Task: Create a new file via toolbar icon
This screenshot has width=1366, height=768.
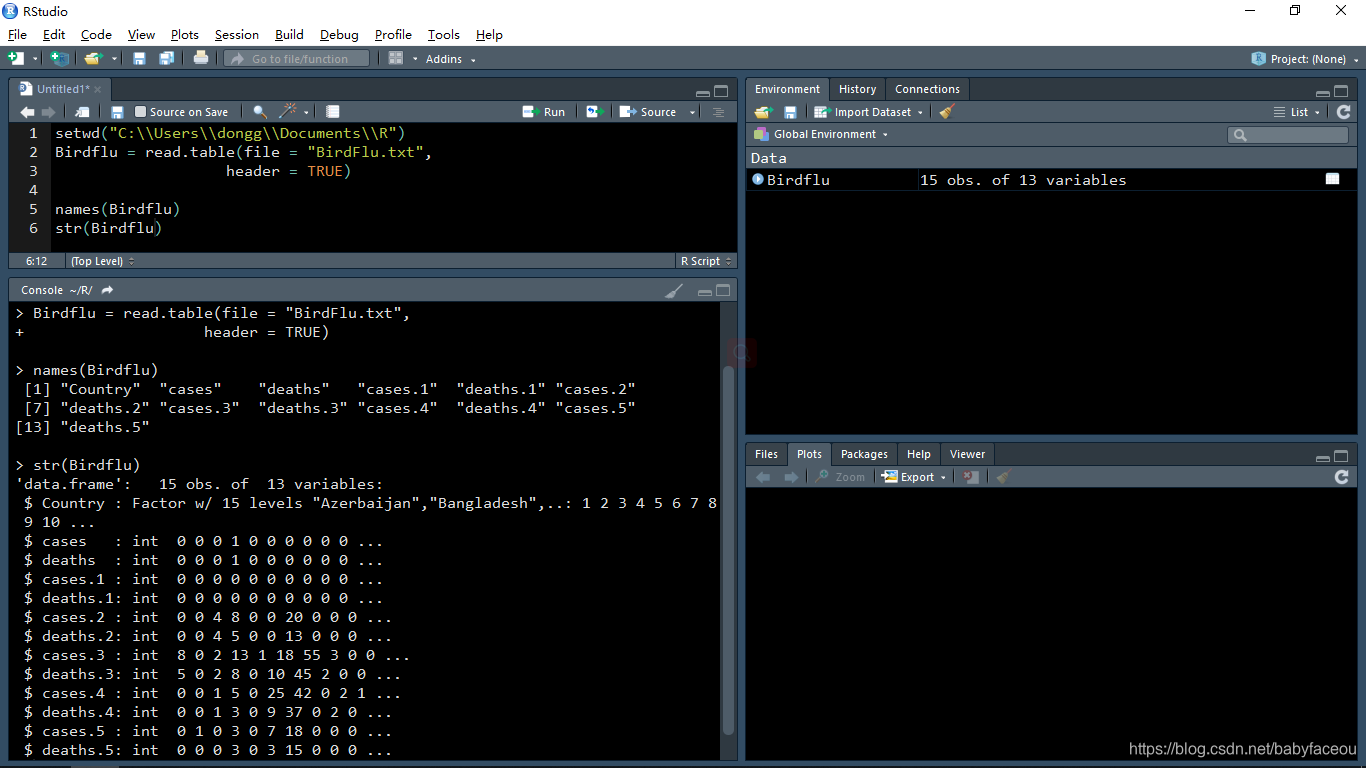Action: pyautogui.click(x=16, y=59)
